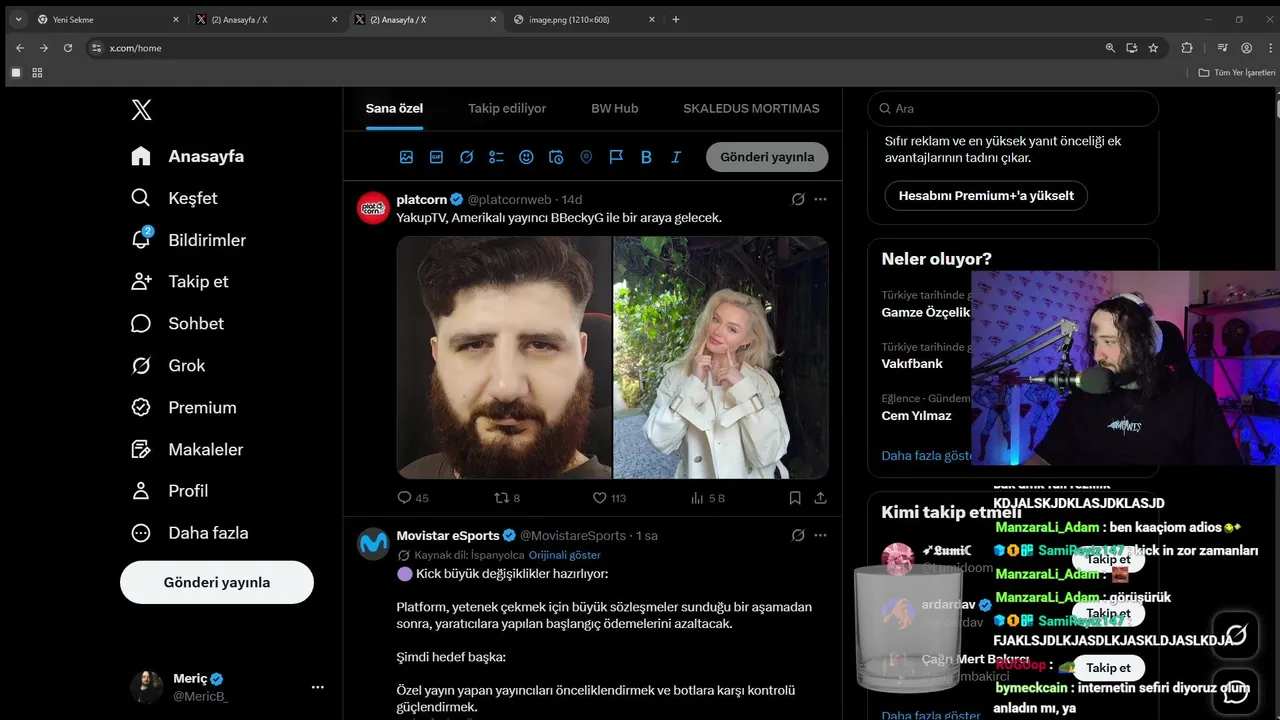Bookmark this page with star icon
The image size is (1280, 720).
(1153, 48)
